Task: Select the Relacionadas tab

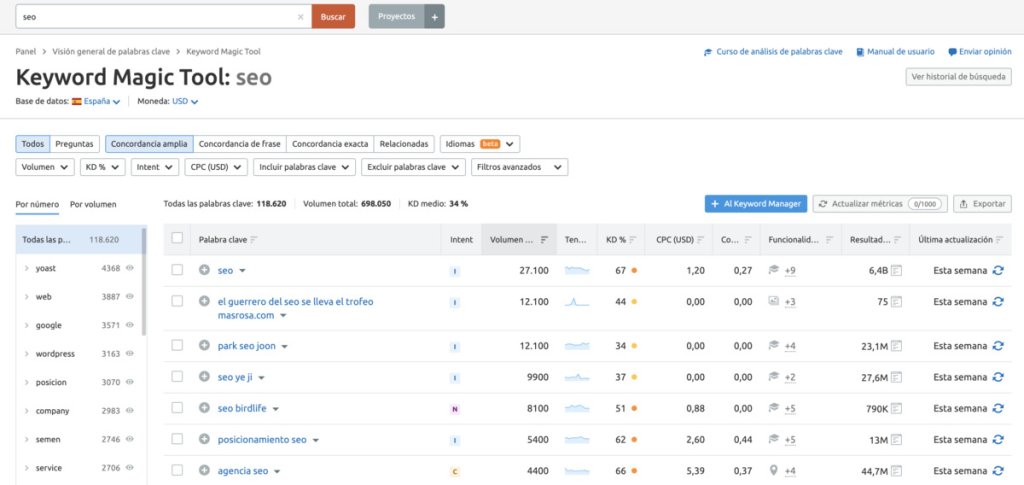Action: (x=404, y=144)
